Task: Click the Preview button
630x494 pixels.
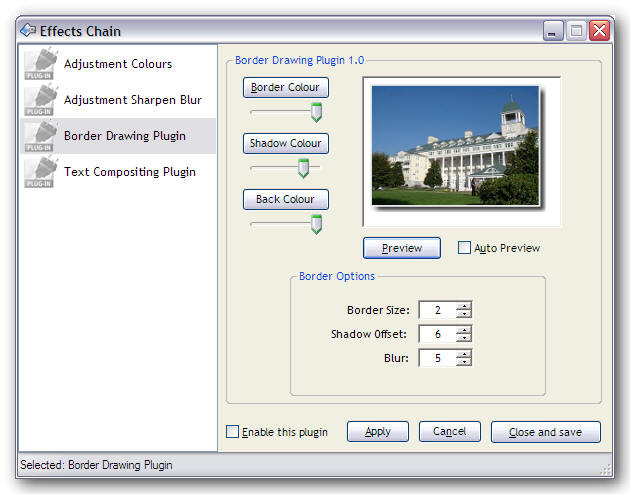Action: point(402,248)
